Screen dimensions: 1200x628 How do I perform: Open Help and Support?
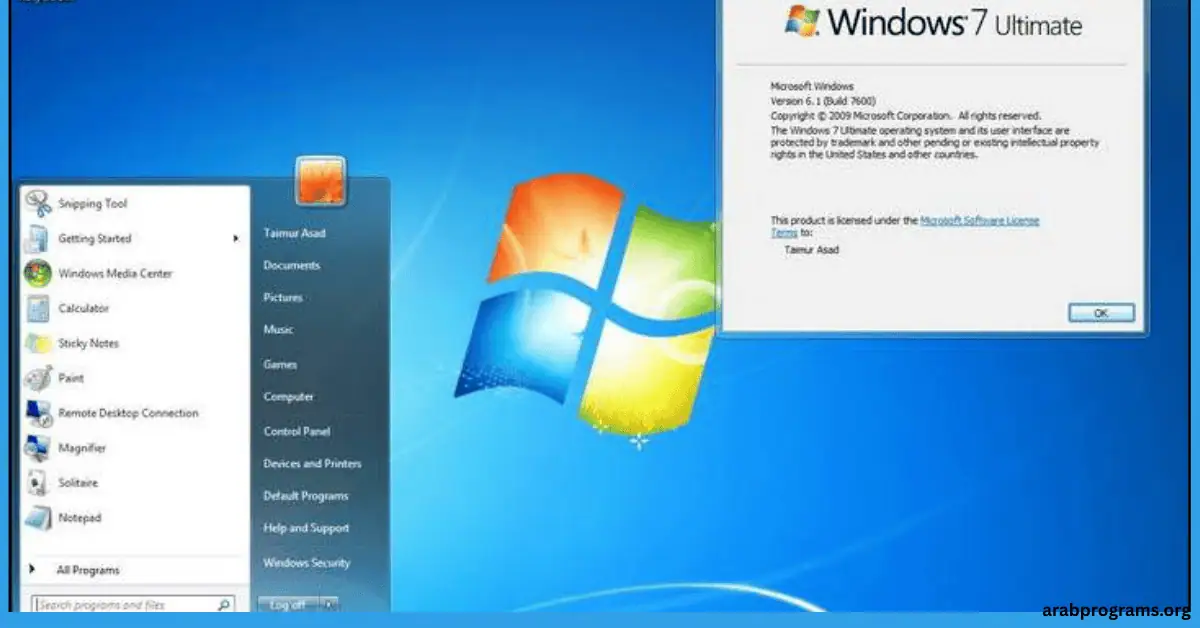point(306,528)
